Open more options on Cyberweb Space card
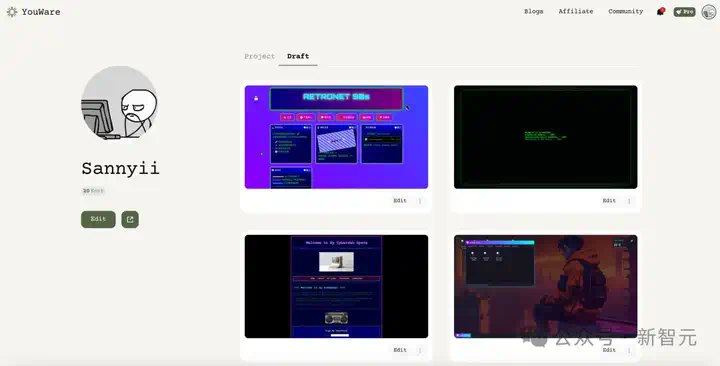The width and height of the screenshot is (720, 366). click(420, 350)
